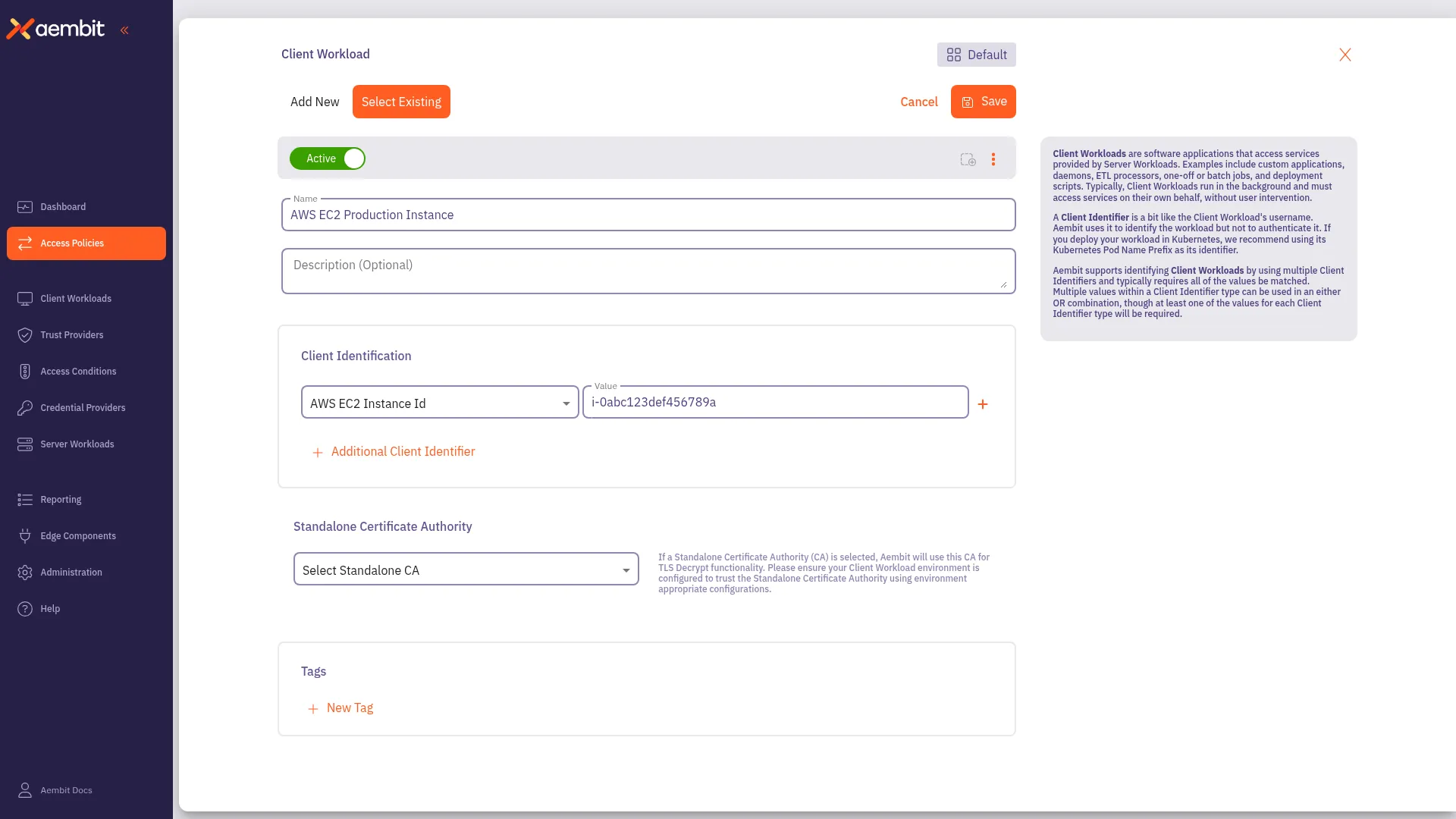Image resolution: width=1456 pixels, height=819 pixels.
Task: Click the Client Workload panel title
Action: coord(325,55)
